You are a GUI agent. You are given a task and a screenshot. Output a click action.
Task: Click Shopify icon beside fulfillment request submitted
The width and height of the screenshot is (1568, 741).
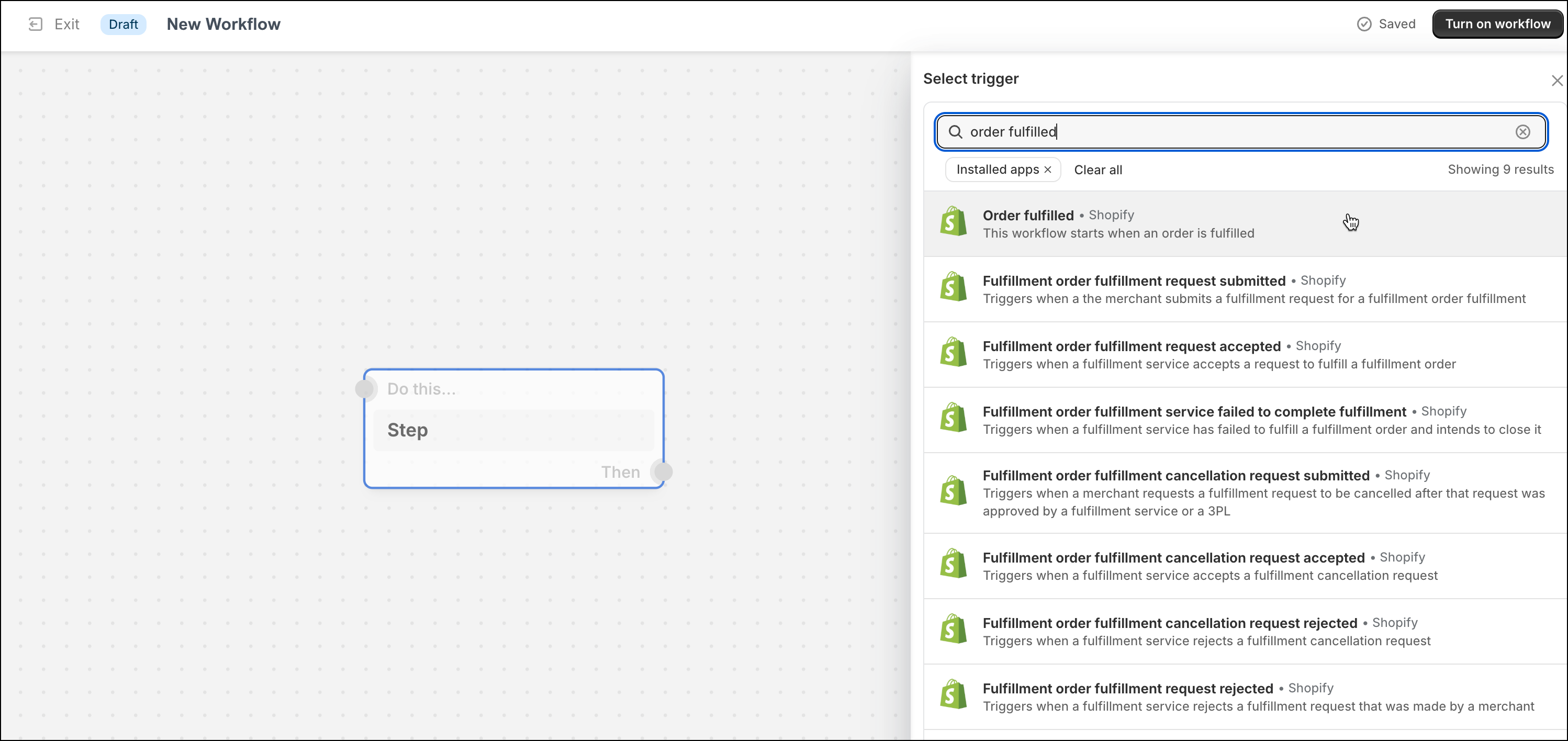[x=953, y=287]
